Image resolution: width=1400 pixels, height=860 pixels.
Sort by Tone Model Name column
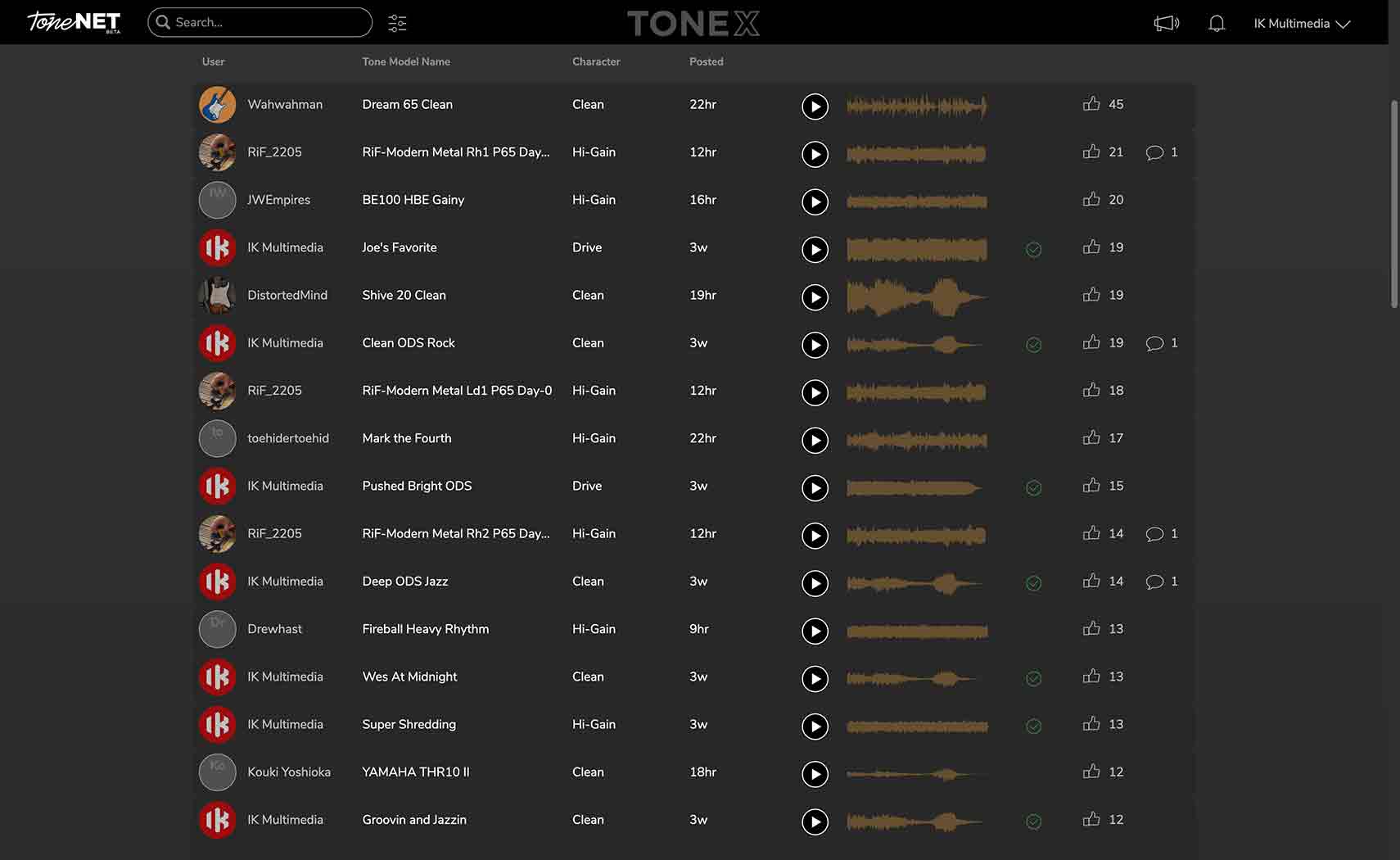(406, 61)
